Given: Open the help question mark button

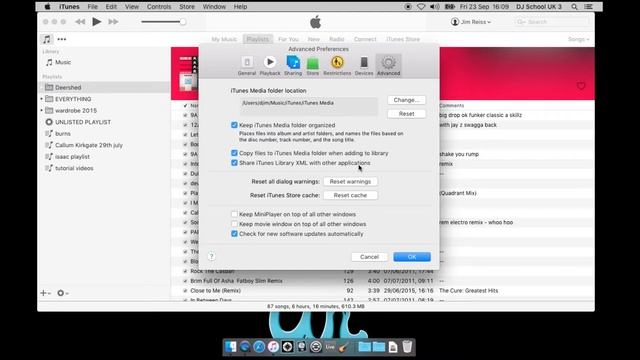Looking at the screenshot, I should pyautogui.click(x=211, y=256).
